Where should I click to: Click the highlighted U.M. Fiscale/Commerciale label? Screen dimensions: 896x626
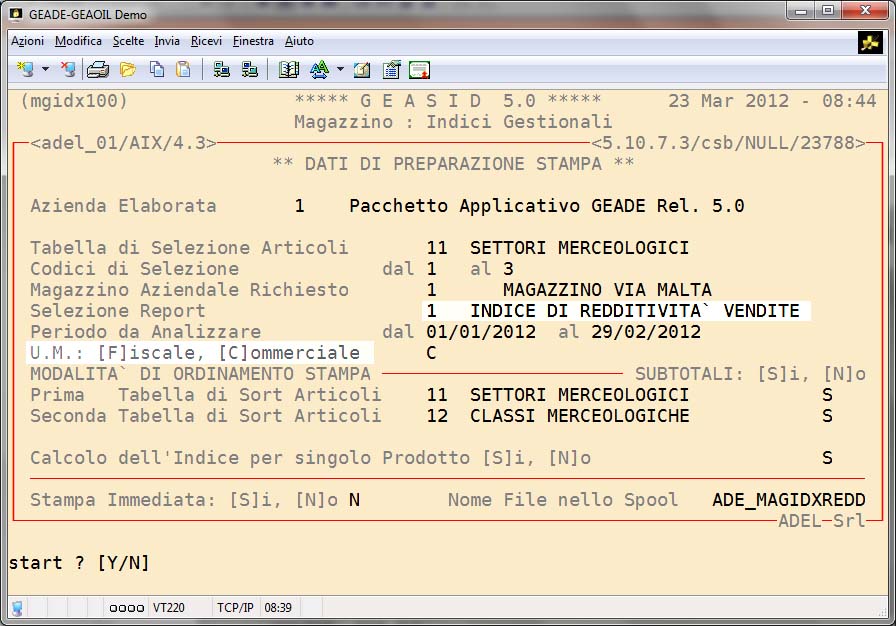tap(200, 353)
